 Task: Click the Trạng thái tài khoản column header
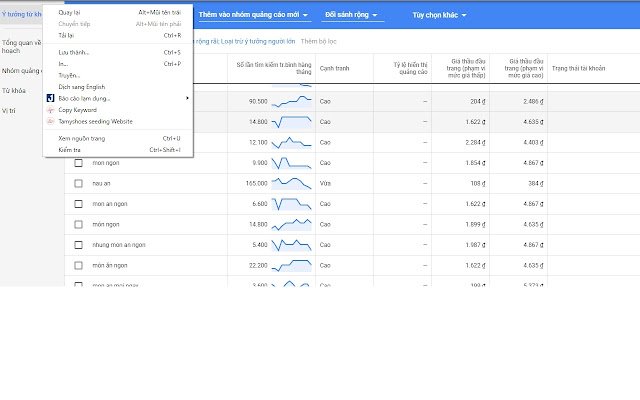pos(578,68)
